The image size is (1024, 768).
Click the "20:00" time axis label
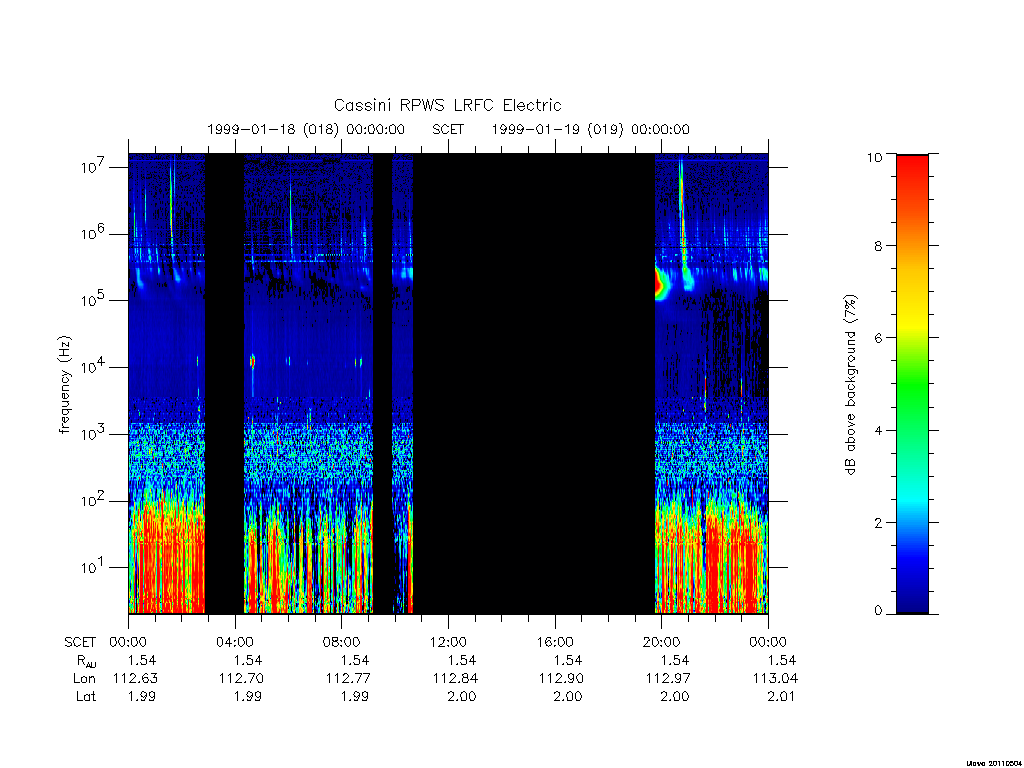coord(661,642)
